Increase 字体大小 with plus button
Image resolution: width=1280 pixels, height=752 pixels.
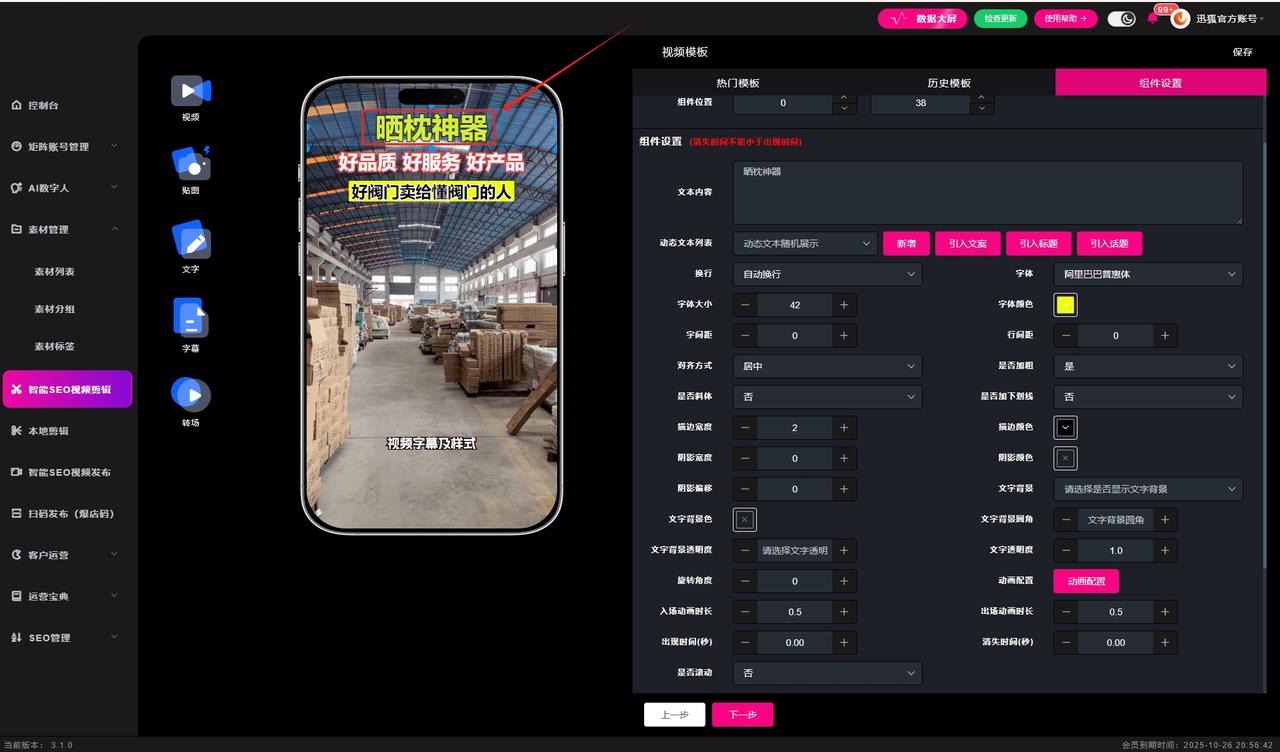(x=844, y=305)
